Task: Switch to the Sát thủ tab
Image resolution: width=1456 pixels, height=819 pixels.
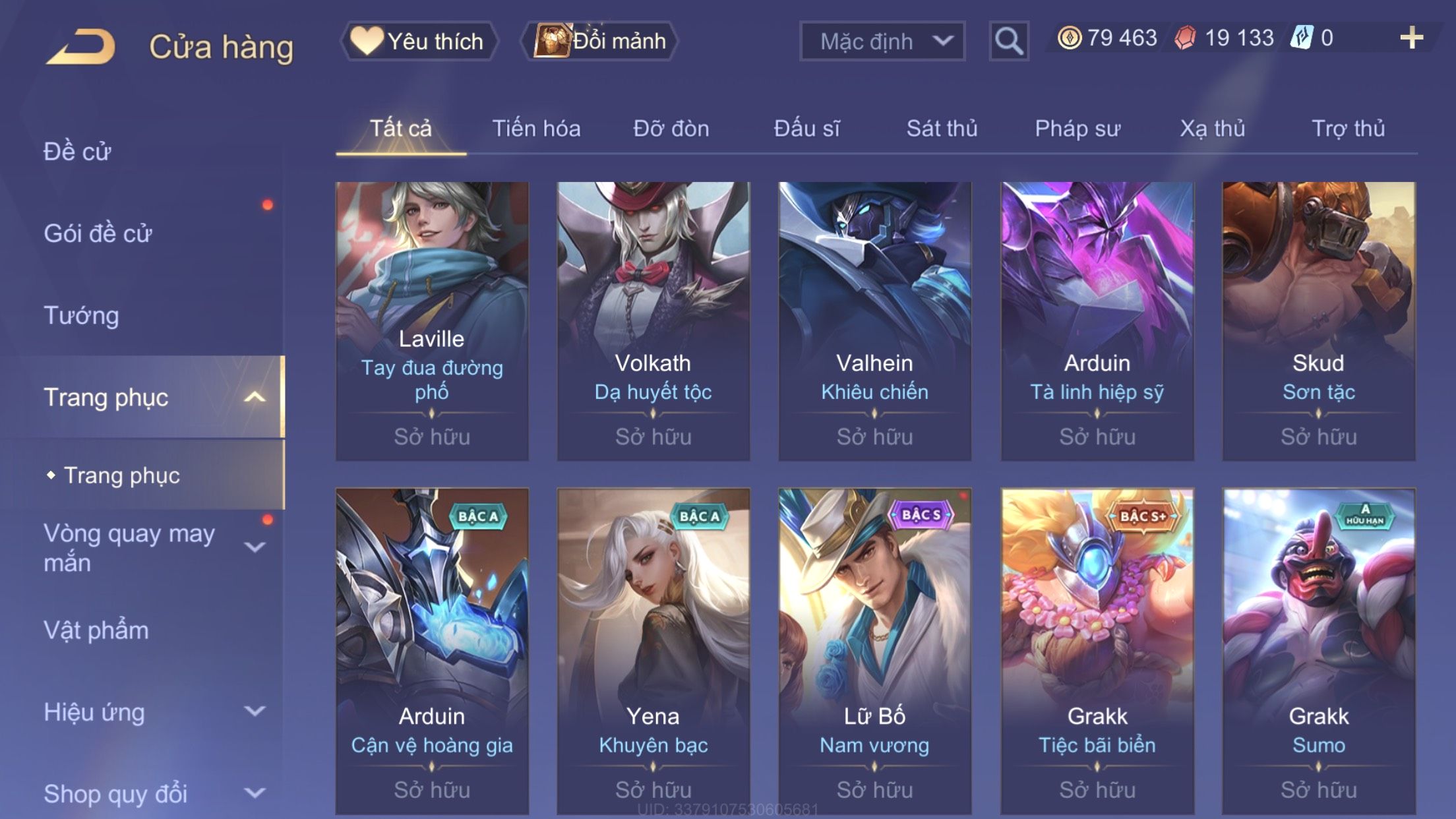Action: (x=942, y=128)
